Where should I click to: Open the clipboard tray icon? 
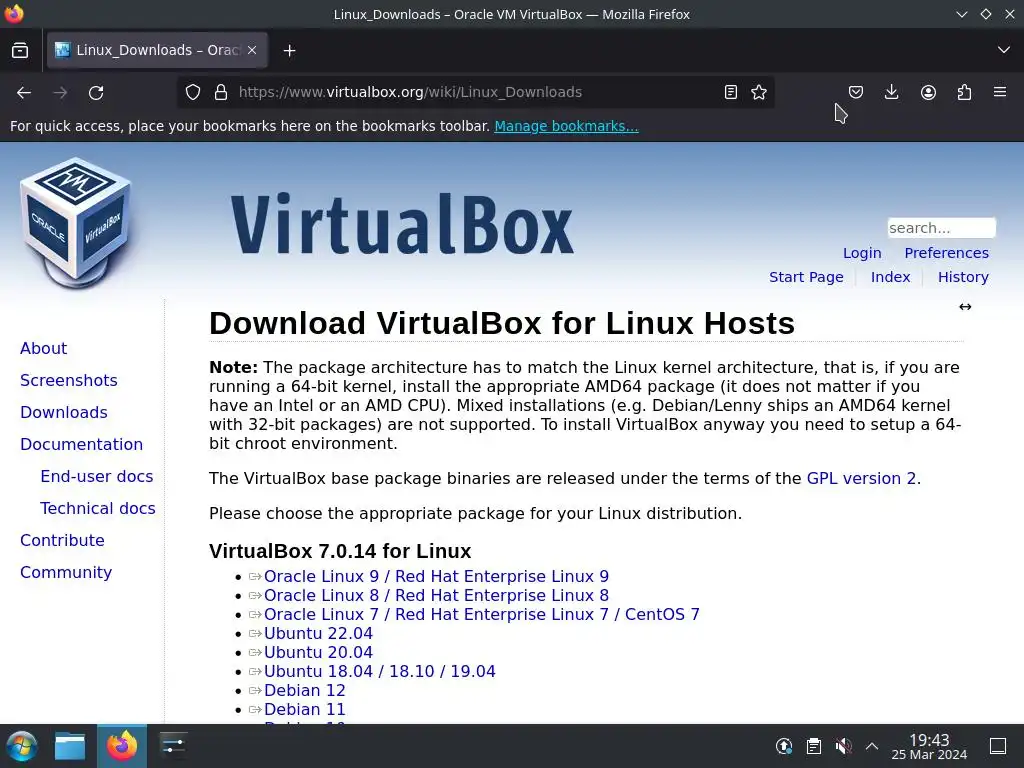pyautogui.click(x=814, y=746)
